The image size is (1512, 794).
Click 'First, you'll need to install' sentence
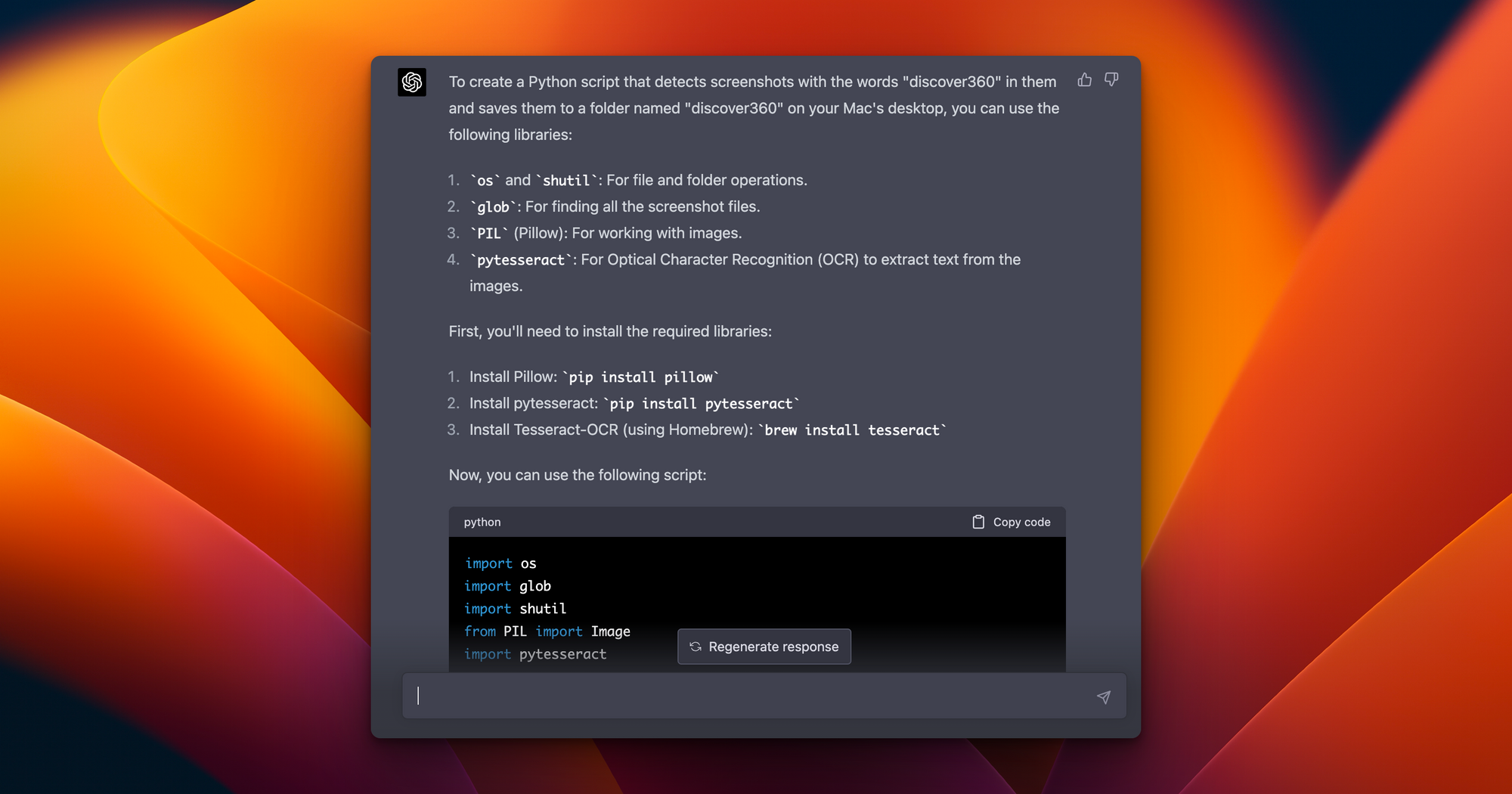tap(610, 331)
